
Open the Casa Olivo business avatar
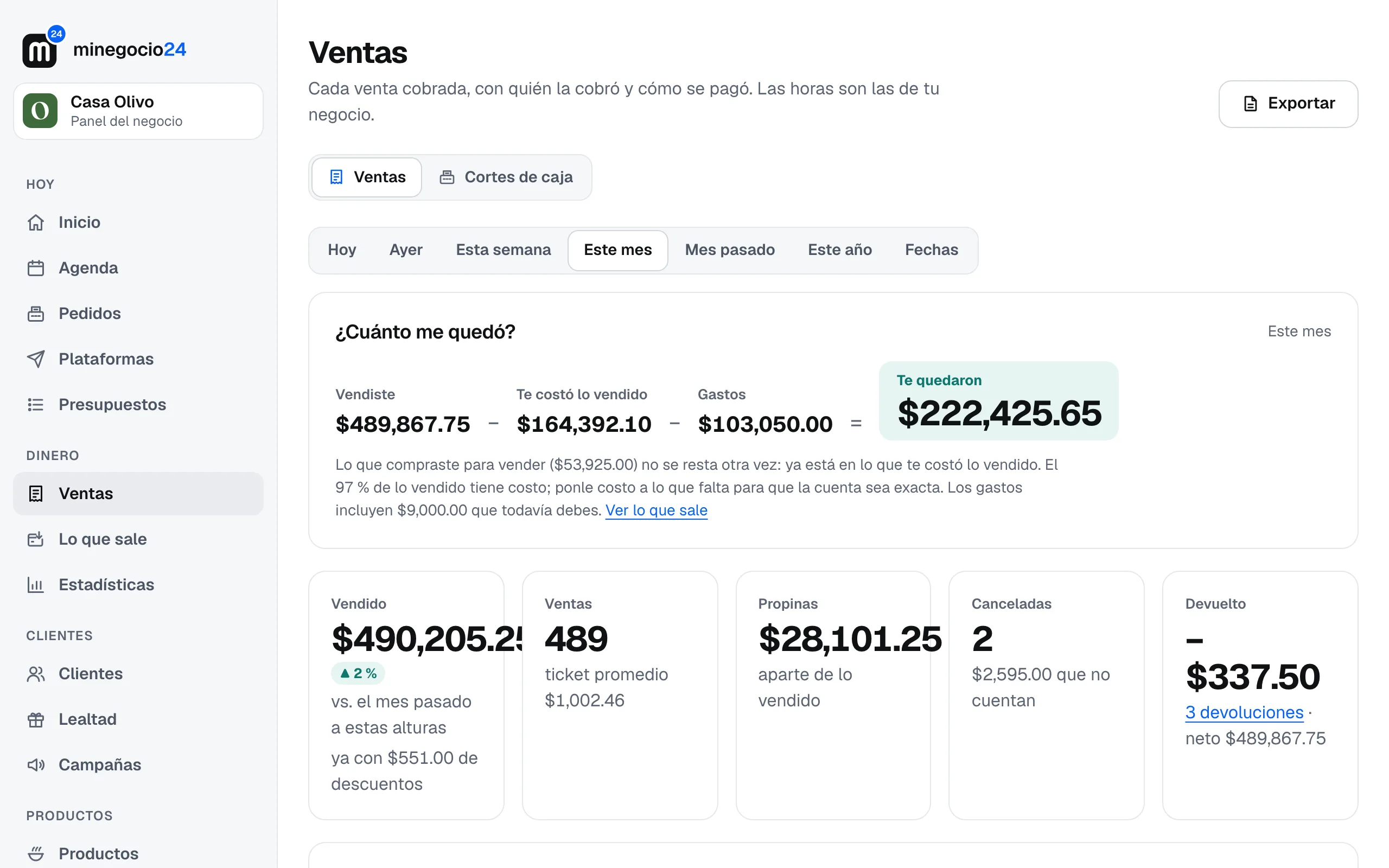click(40, 111)
